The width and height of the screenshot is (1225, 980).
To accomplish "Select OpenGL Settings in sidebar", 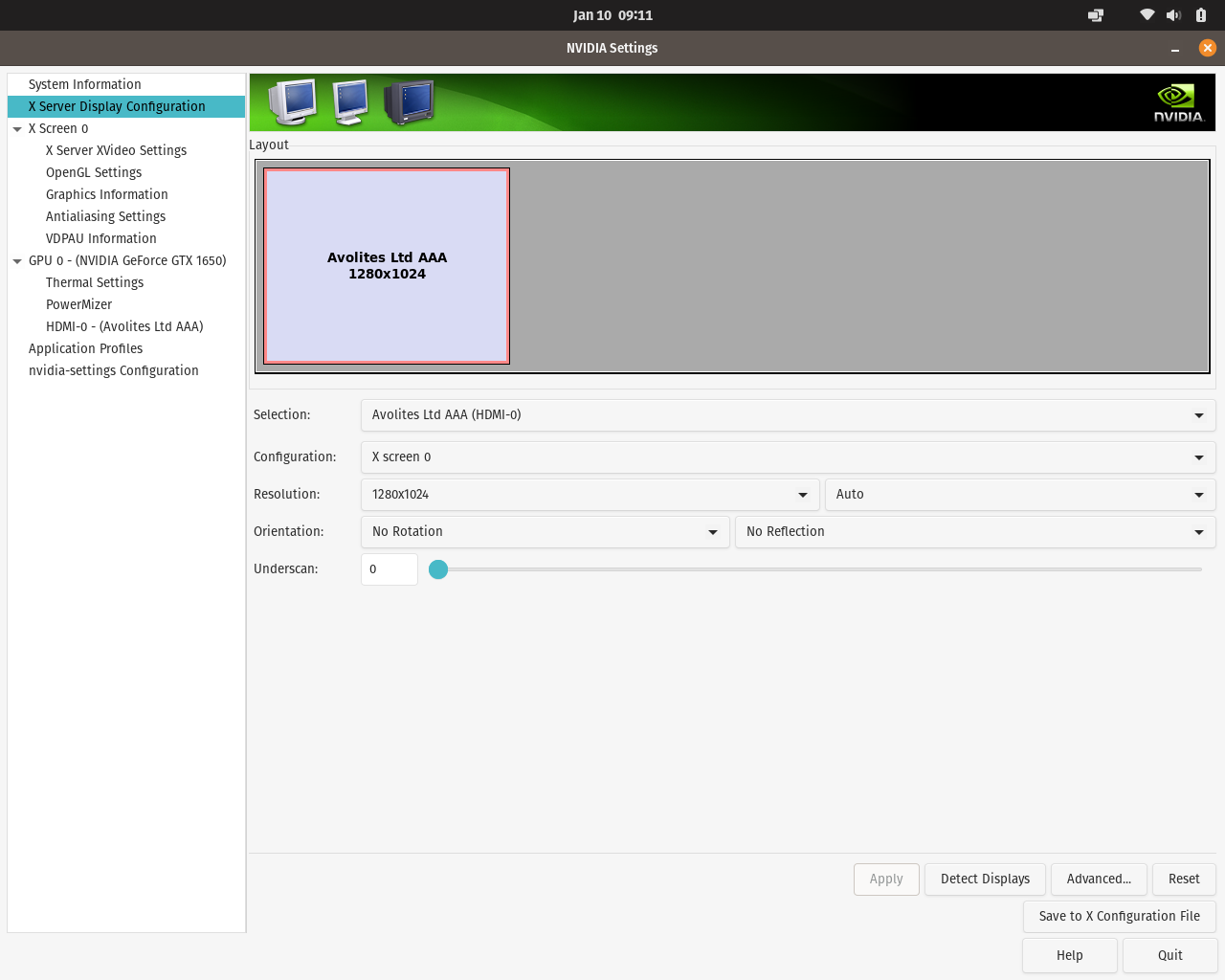I will coord(94,172).
